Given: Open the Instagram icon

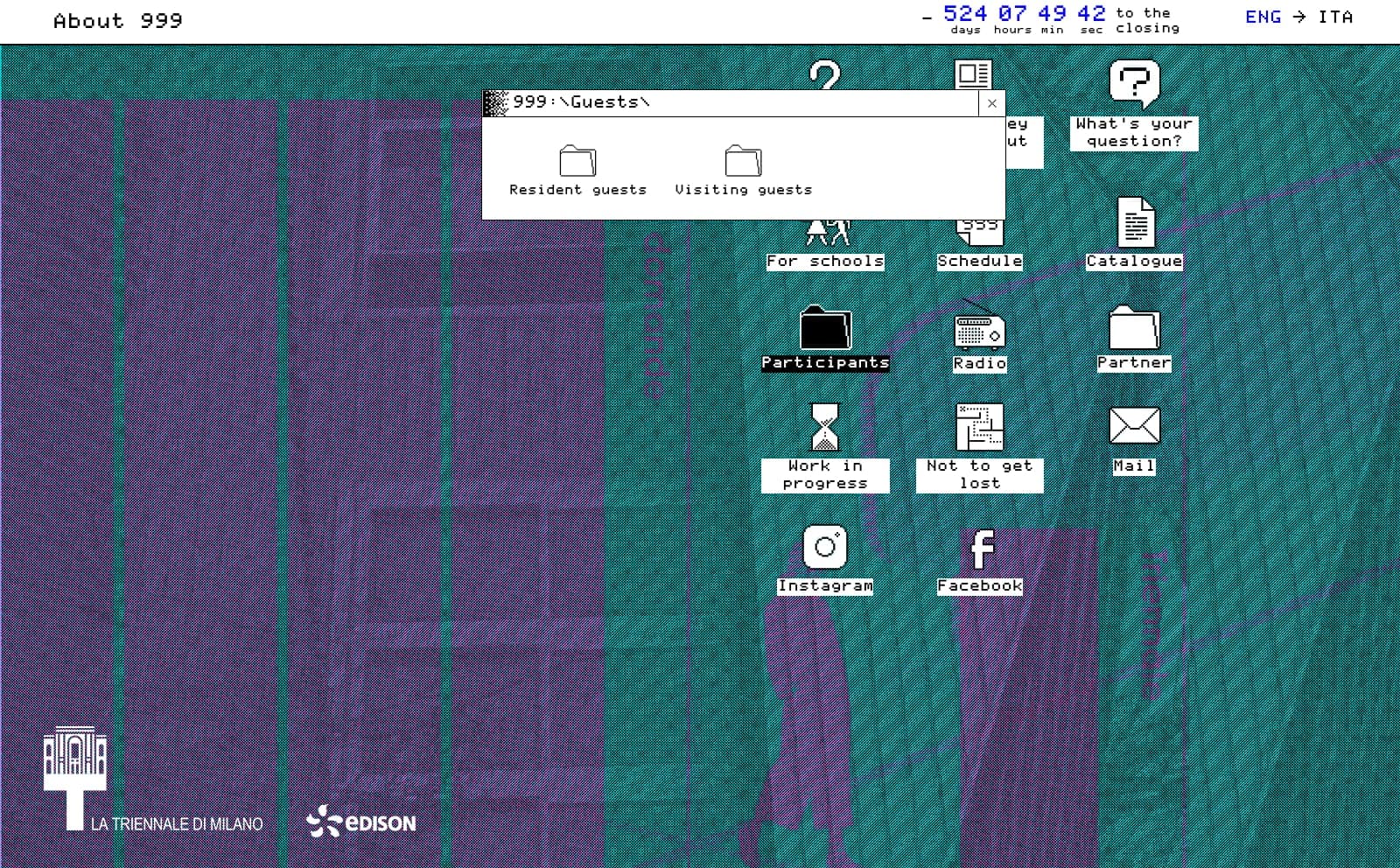Looking at the screenshot, I should point(824,547).
